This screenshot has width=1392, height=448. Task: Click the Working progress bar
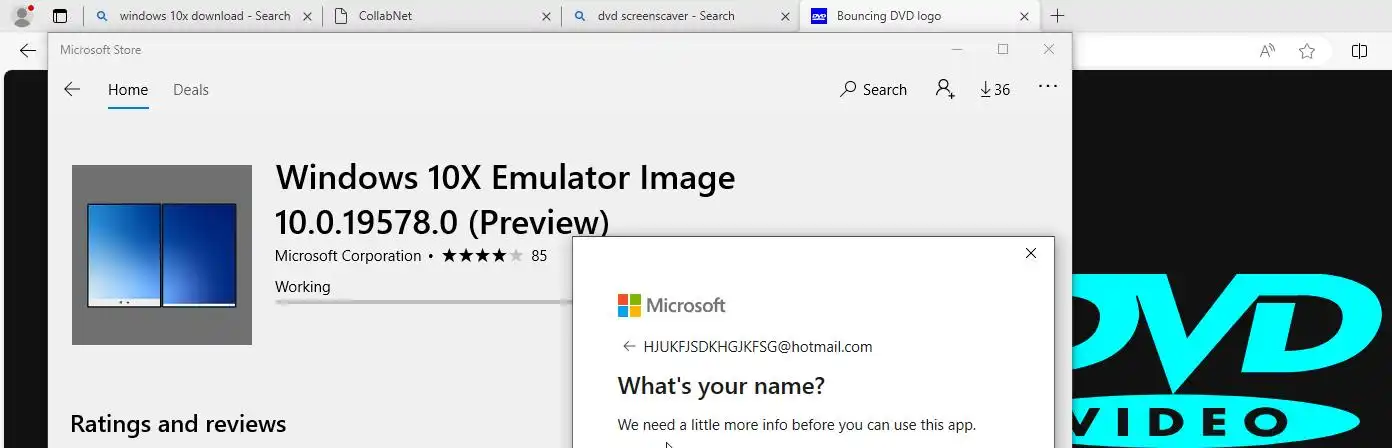[x=424, y=301]
